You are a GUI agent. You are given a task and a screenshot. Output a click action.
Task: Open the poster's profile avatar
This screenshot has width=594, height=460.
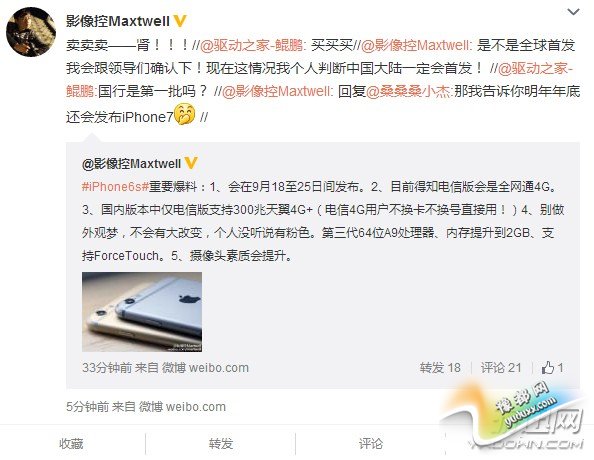click(31, 32)
